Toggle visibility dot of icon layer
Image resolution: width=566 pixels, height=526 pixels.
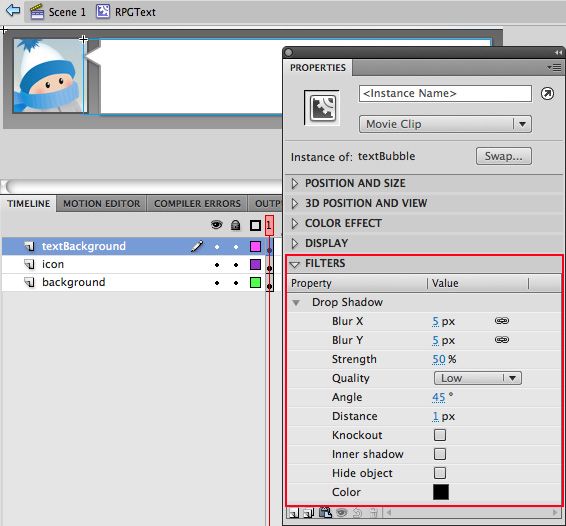coord(217,265)
